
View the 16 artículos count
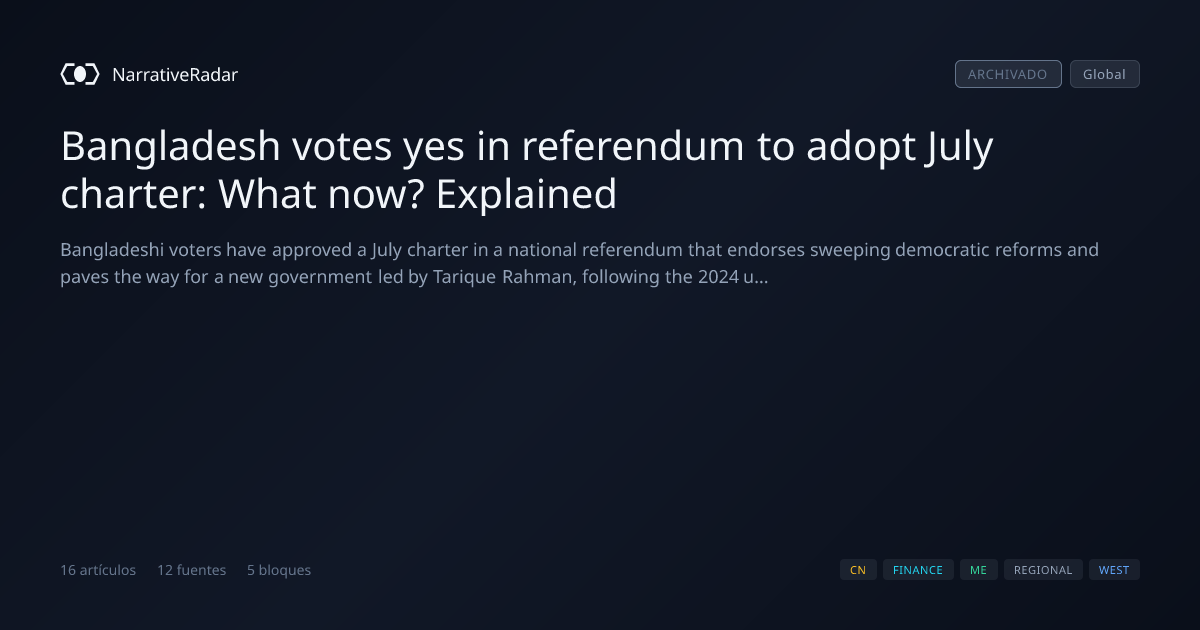coord(98,570)
